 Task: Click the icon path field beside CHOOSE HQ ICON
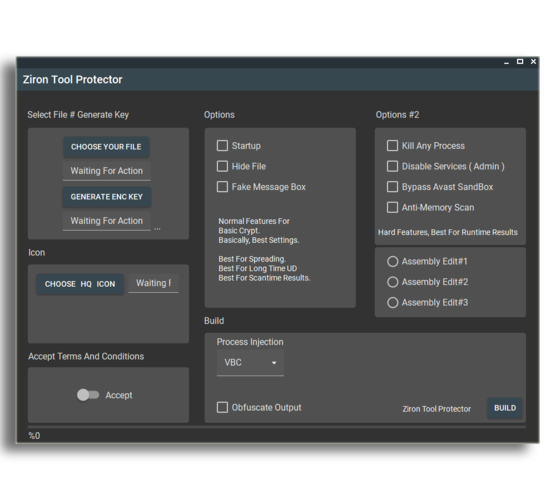pyautogui.click(x=153, y=283)
